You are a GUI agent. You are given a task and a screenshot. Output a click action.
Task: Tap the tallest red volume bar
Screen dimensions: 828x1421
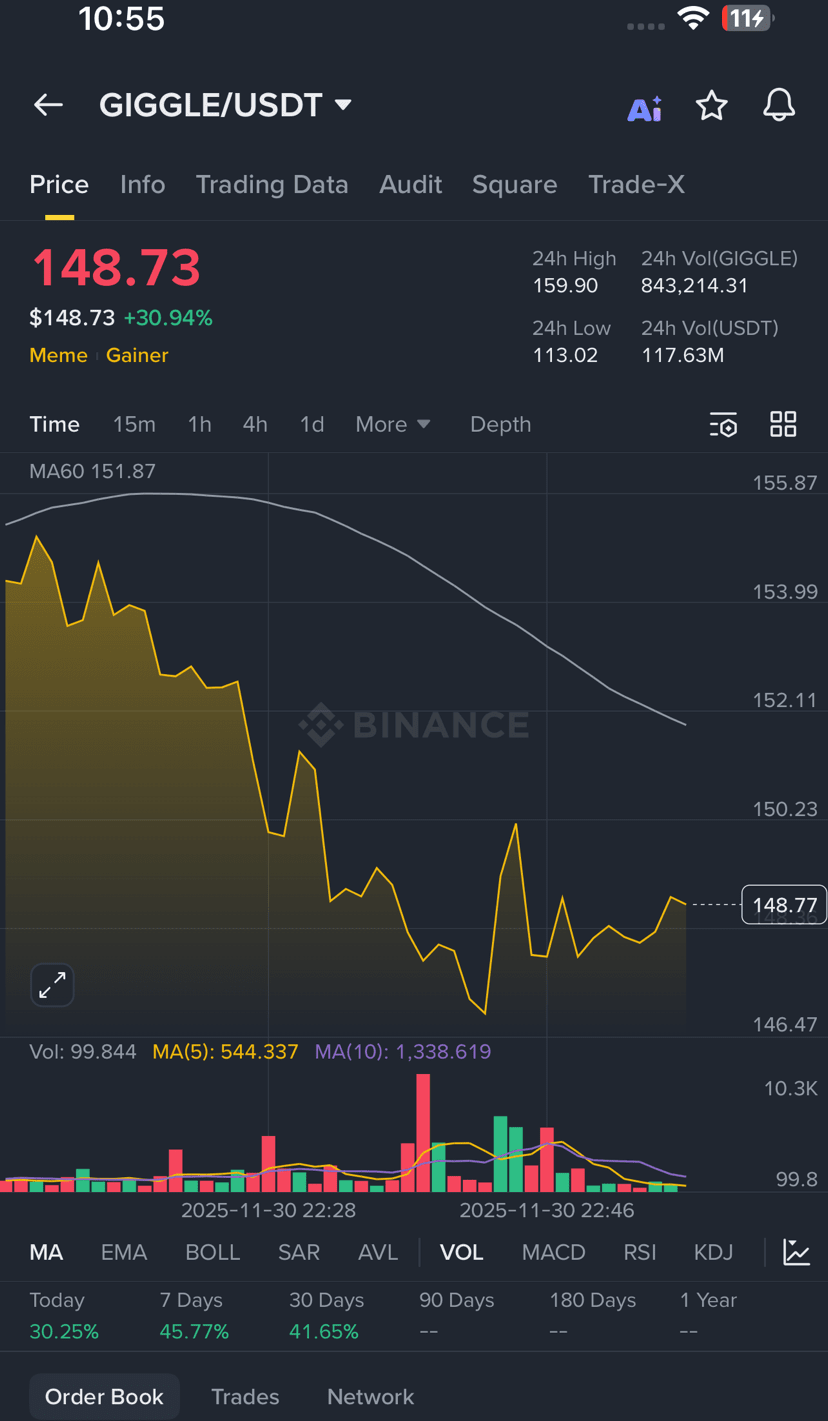[x=423, y=1132]
